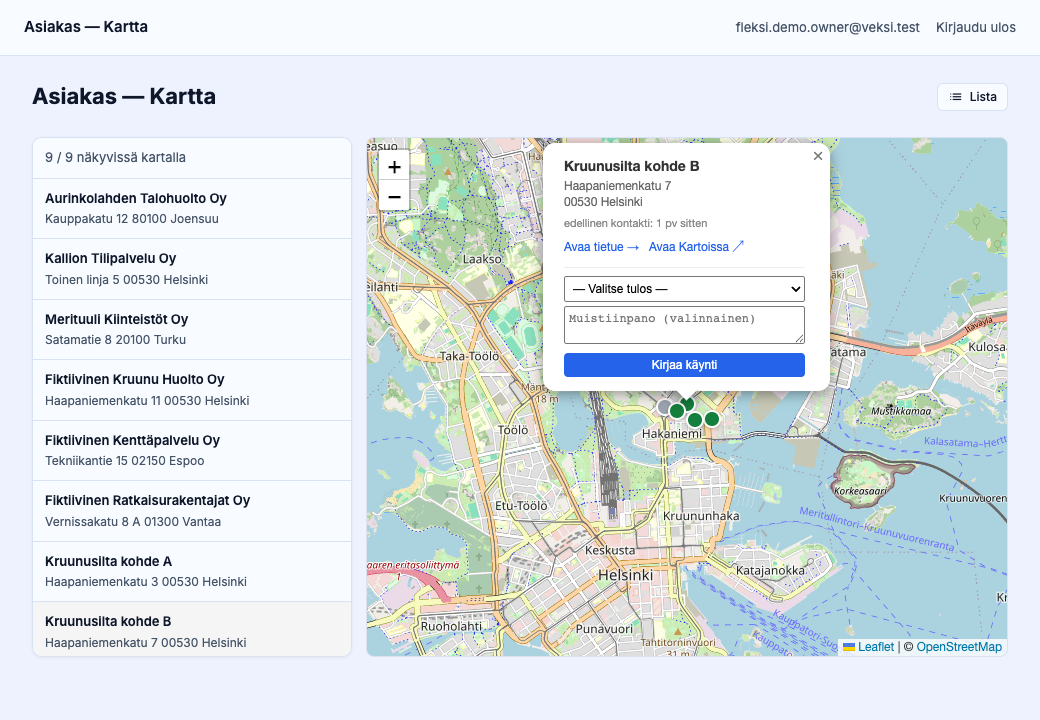Image resolution: width=1040 pixels, height=720 pixels.
Task: Click the Kirjaa käynti button
Action: coord(684,365)
